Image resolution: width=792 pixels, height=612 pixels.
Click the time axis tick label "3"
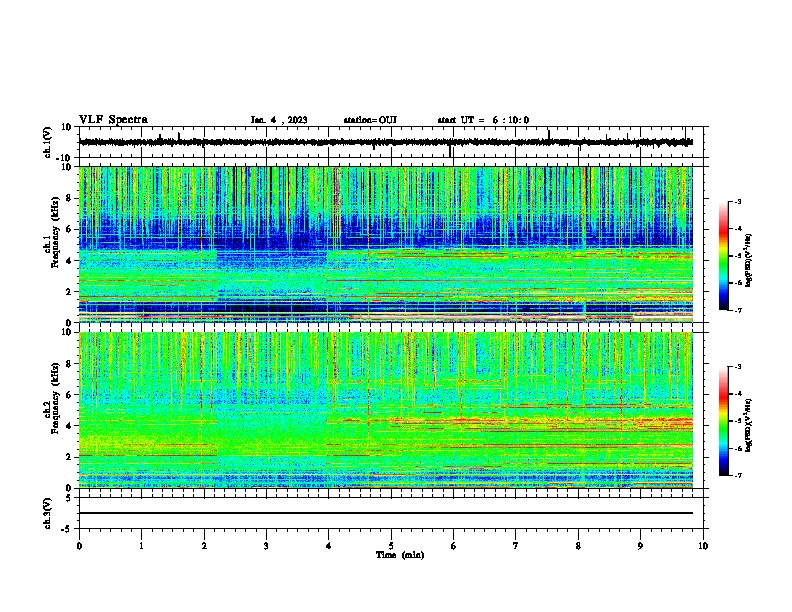pos(266,546)
